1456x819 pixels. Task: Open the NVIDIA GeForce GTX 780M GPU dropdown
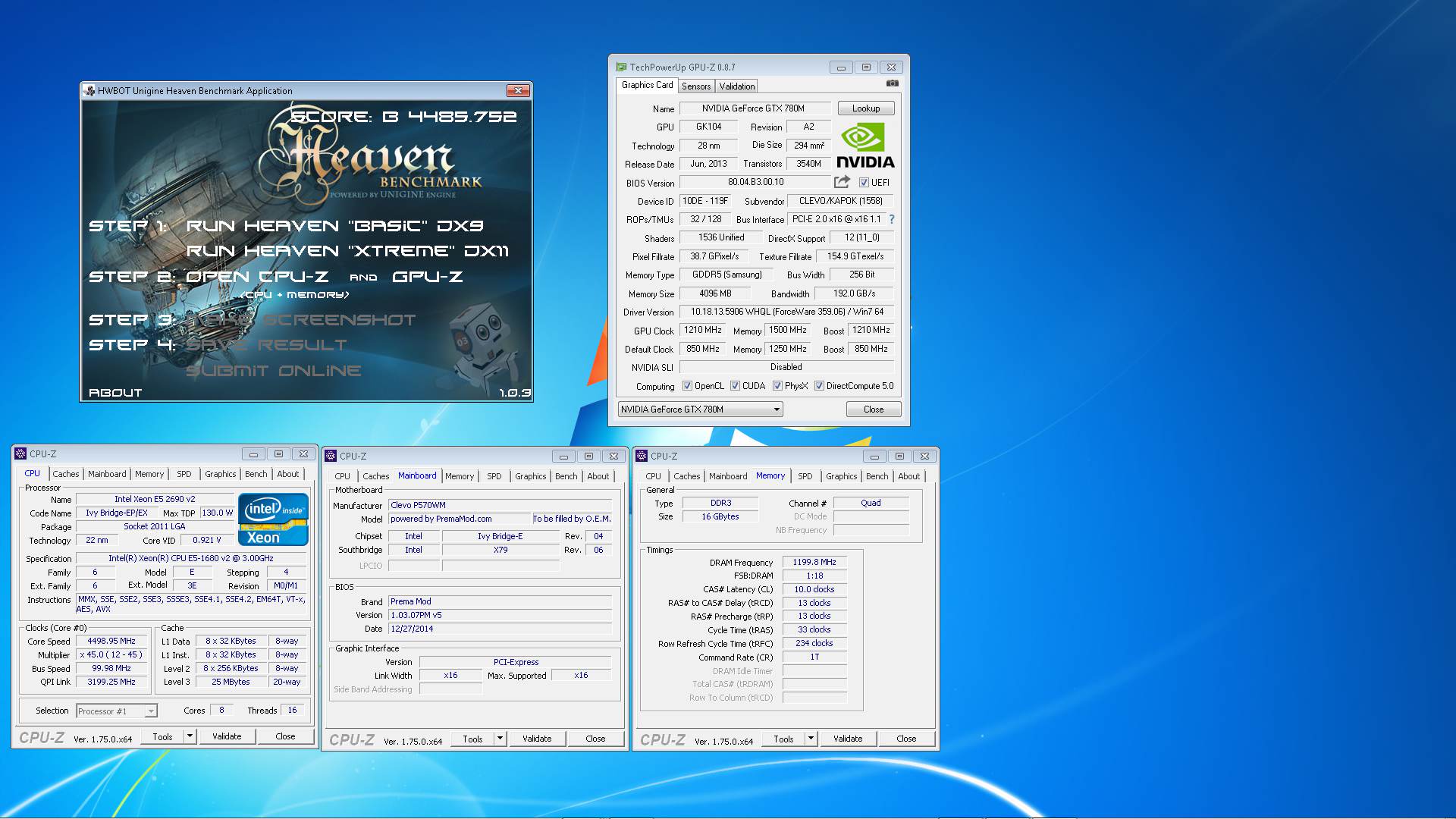pos(701,409)
